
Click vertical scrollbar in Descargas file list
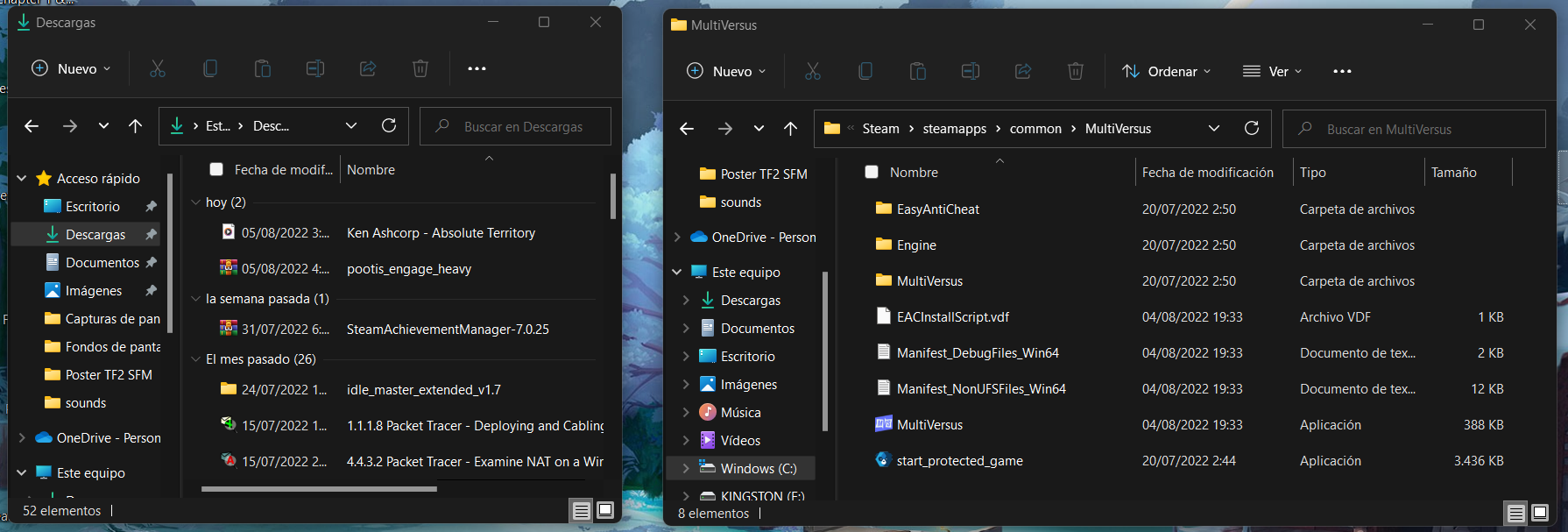613,195
